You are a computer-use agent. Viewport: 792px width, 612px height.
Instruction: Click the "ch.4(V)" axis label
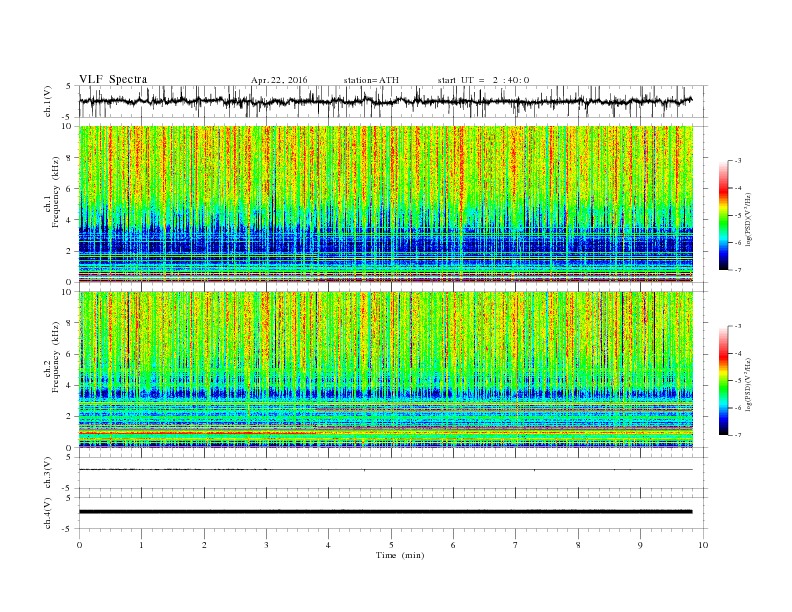[48, 513]
